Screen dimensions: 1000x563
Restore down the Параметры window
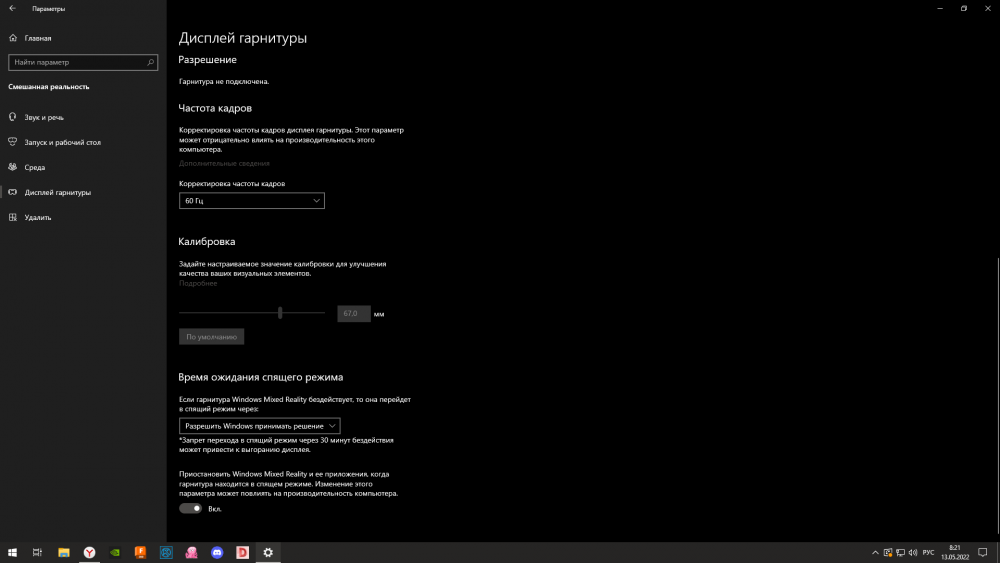pyautogui.click(x=964, y=8)
